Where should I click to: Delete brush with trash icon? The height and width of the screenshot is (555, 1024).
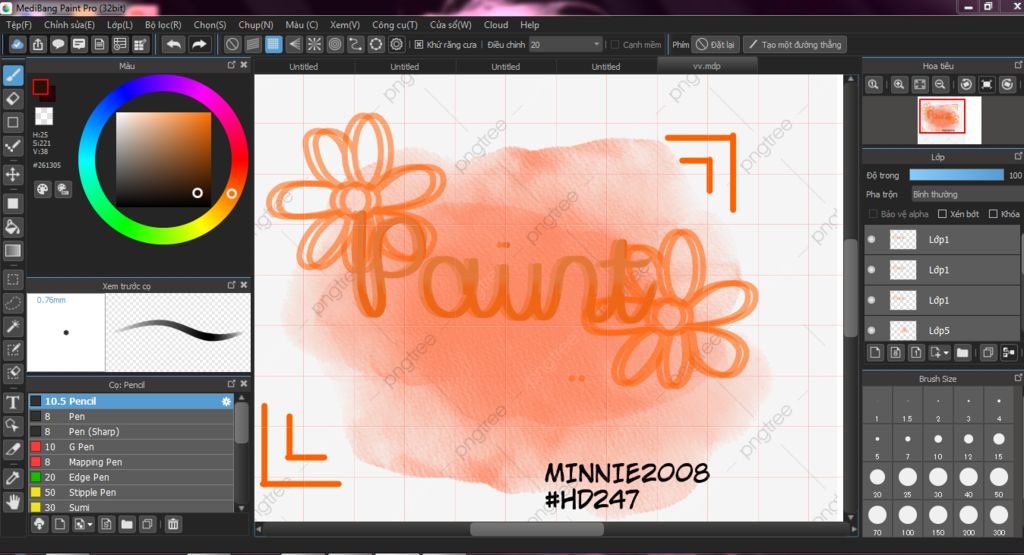173,524
